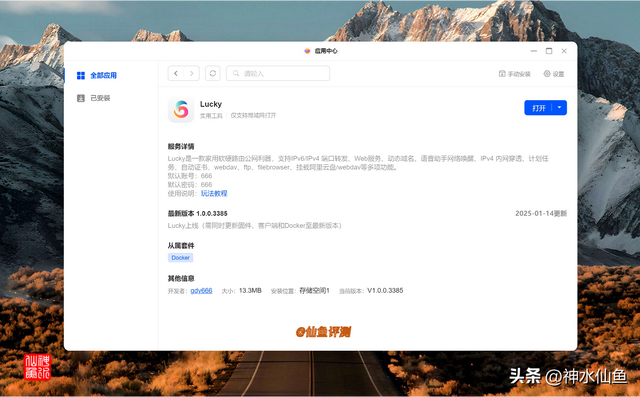Click the Lucky app name text
This screenshot has height=397, width=640.
[x=211, y=104]
